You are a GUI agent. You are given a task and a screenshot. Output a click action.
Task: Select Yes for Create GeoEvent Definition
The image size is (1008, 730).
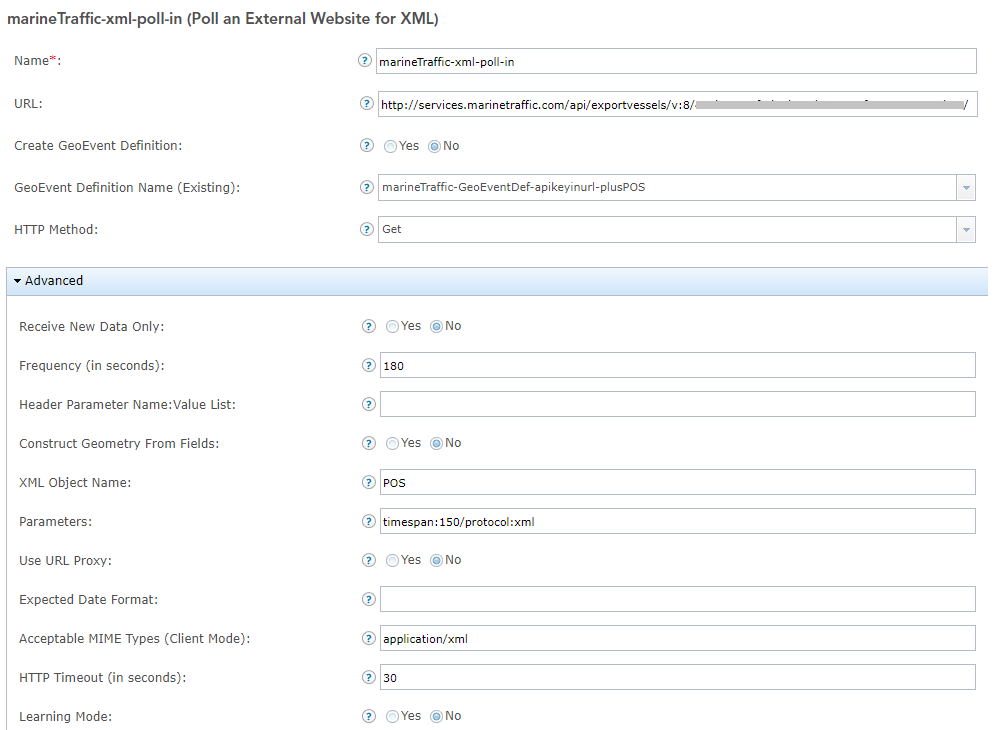[x=391, y=146]
